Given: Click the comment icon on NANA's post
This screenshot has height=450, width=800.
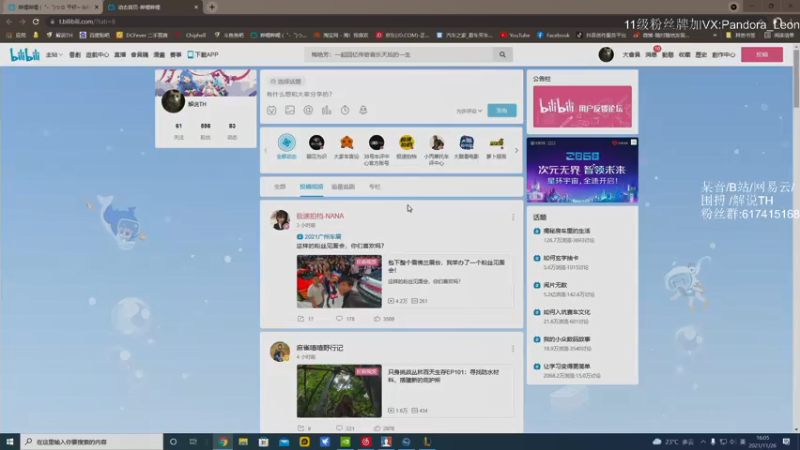Looking at the screenshot, I should pyautogui.click(x=339, y=319).
